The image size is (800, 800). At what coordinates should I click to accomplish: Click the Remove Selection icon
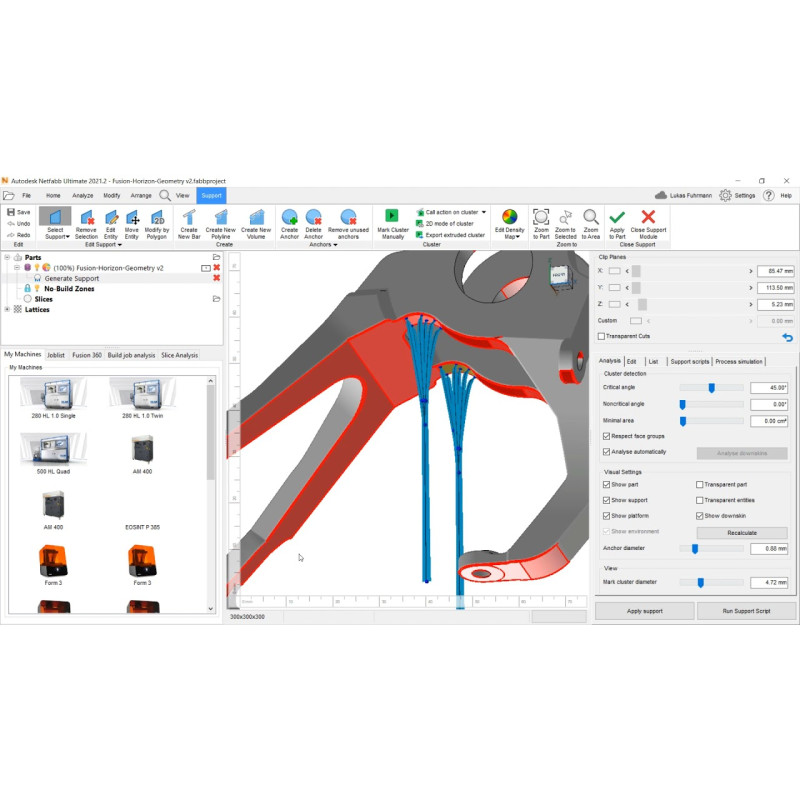tap(86, 219)
